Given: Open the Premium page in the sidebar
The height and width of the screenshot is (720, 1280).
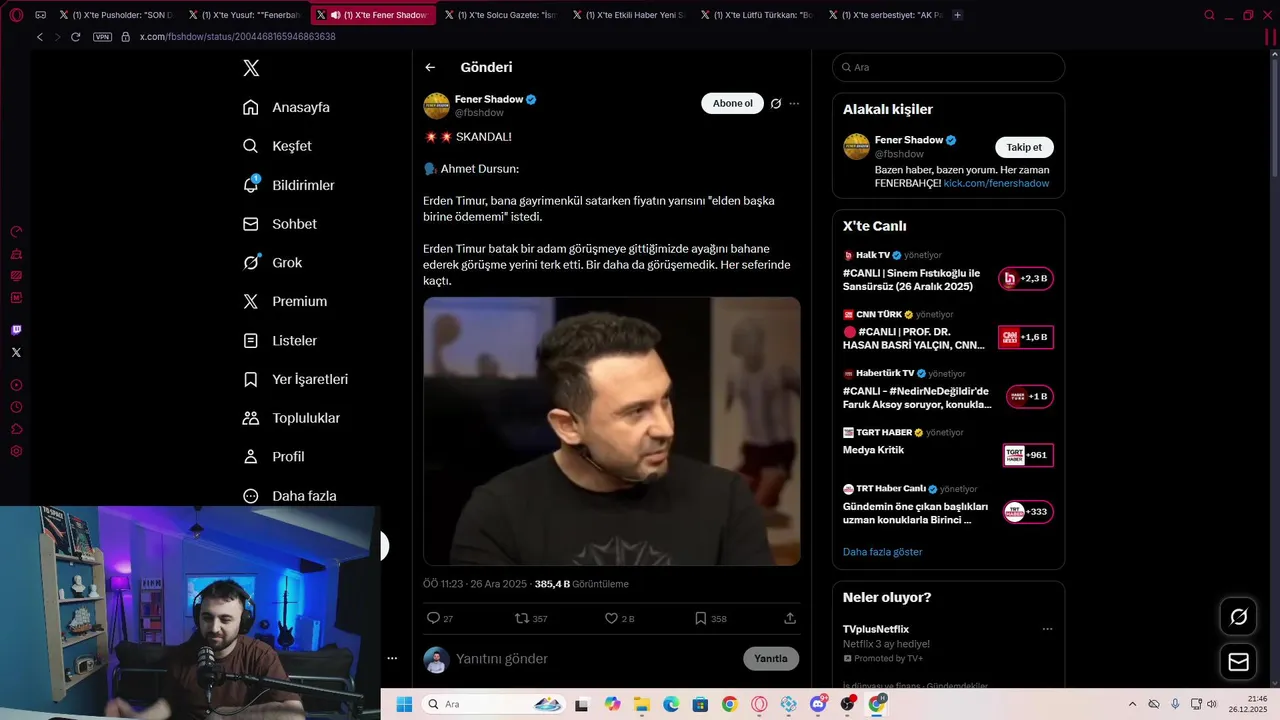Looking at the screenshot, I should [x=285, y=301].
